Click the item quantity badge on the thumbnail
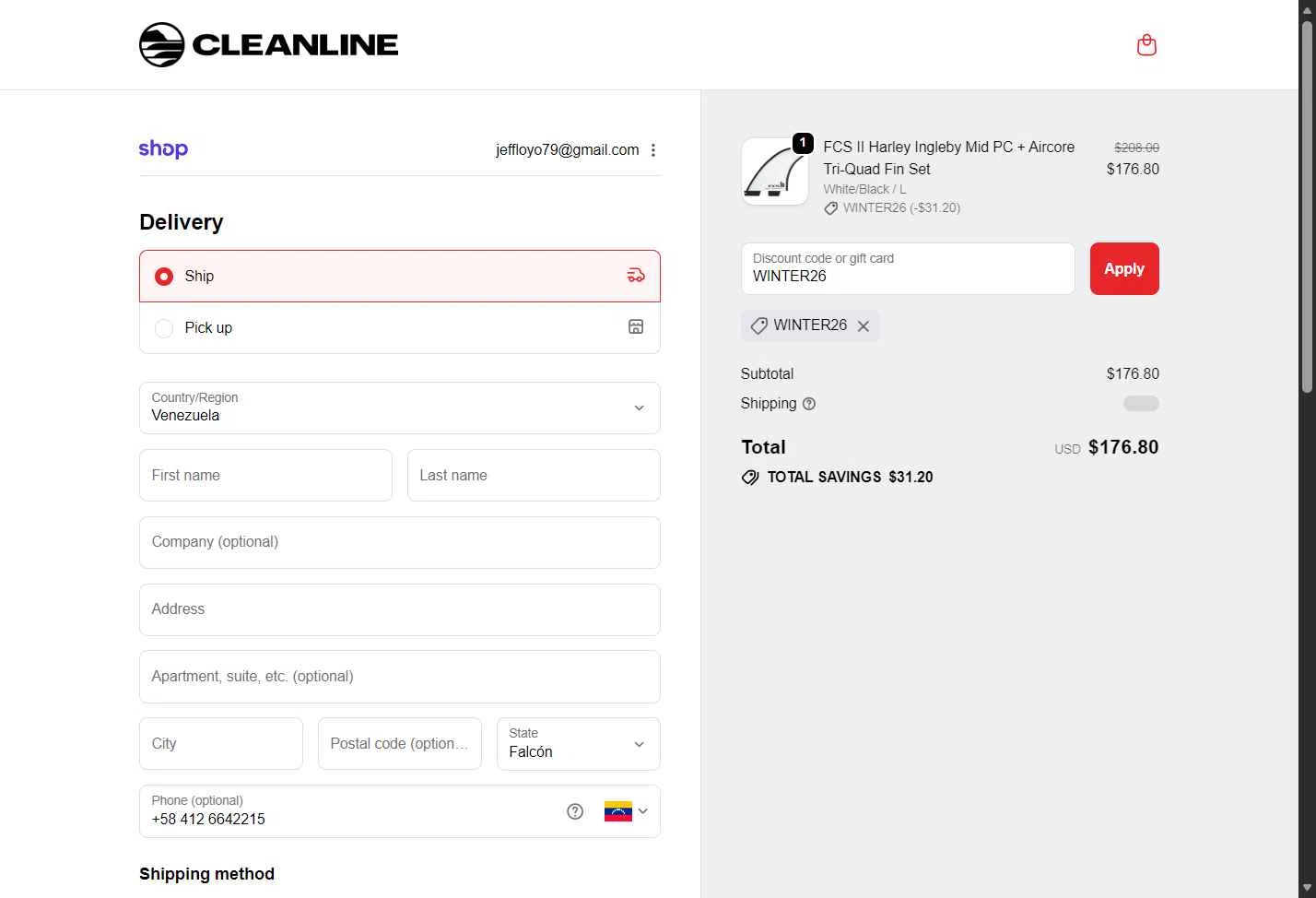 click(803, 143)
